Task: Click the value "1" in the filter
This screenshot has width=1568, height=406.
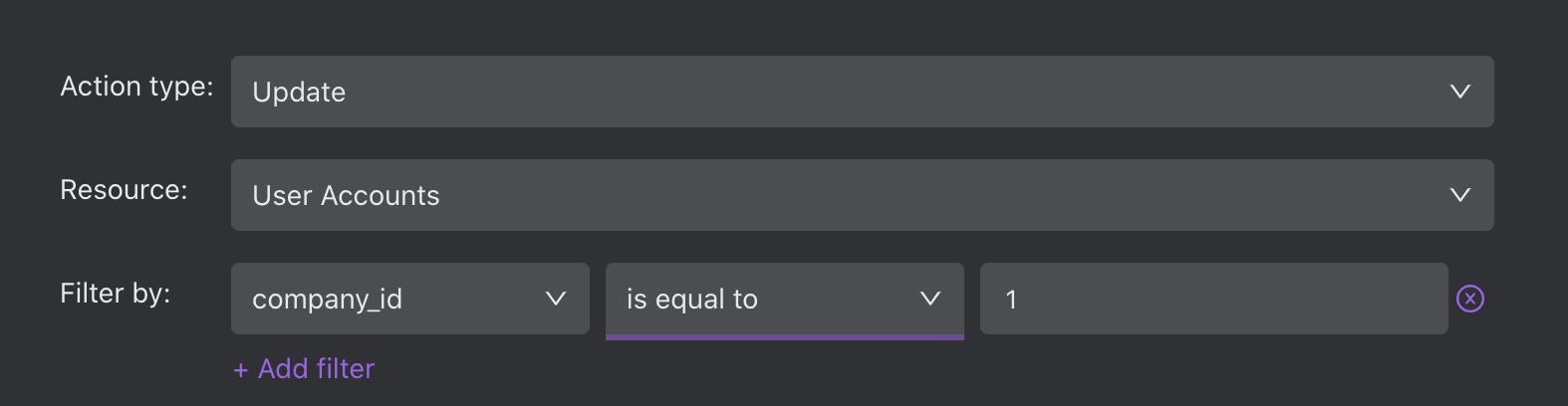Action: 1011,300
